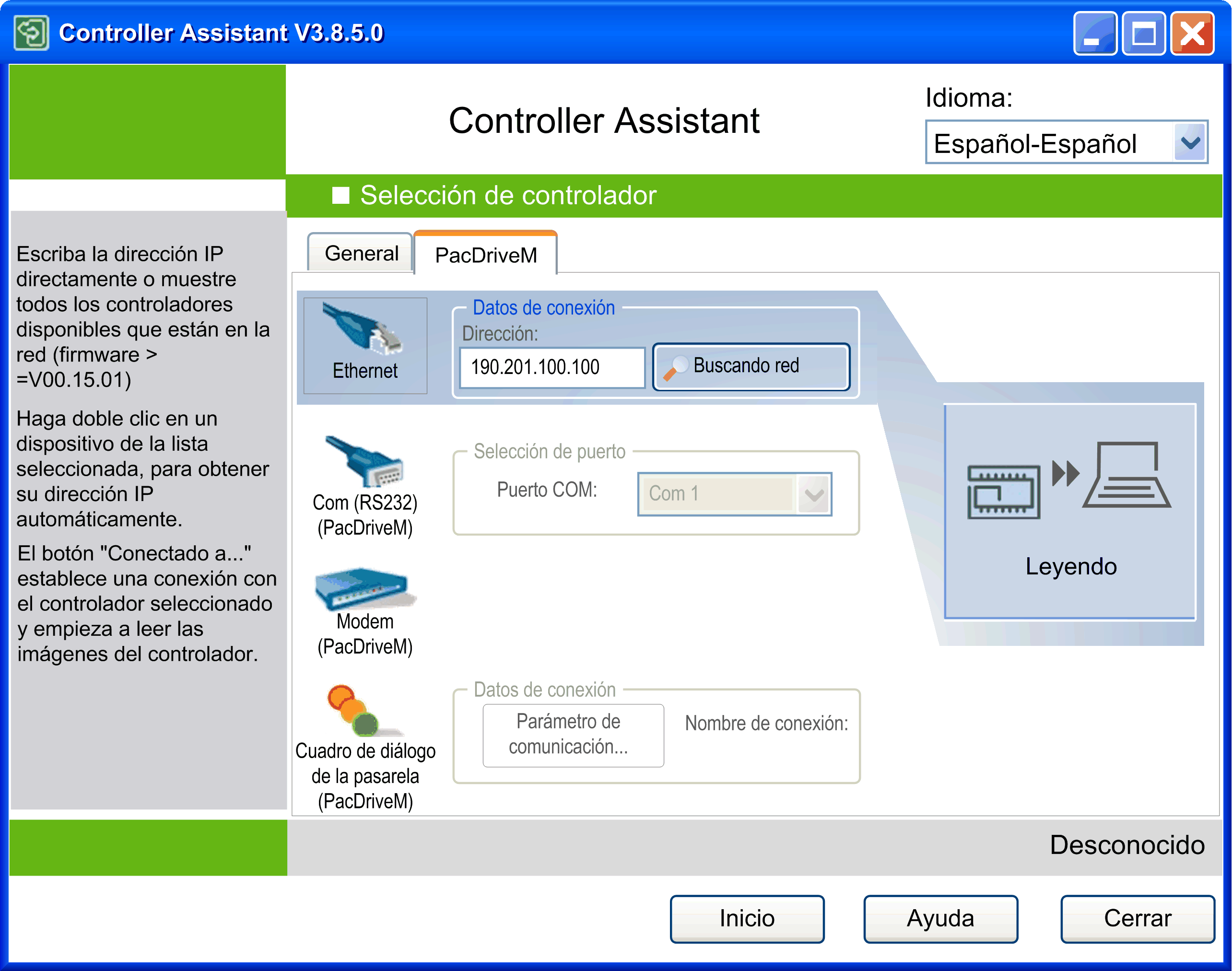This screenshot has height=971, width=1232.
Task: Click the app icon in title bar
Action: (31, 33)
